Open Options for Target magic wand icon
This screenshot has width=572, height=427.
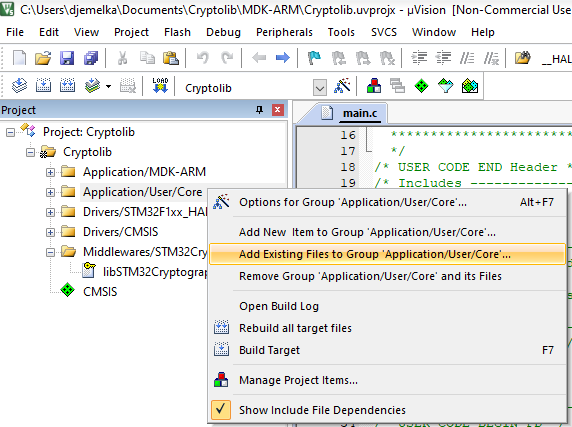342,86
